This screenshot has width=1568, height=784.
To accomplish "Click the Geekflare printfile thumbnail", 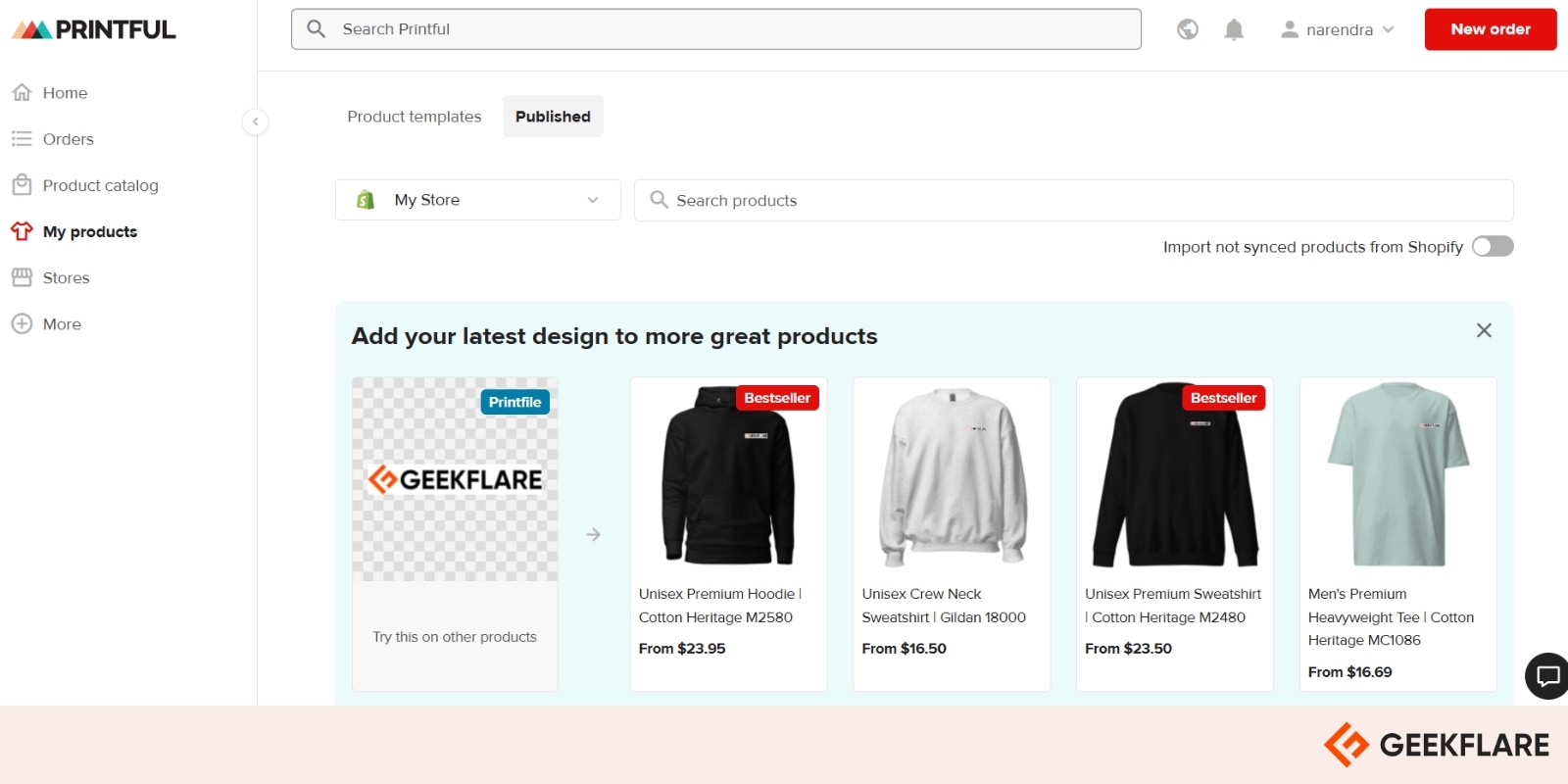I will pyautogui.click(x=455, y=479).
